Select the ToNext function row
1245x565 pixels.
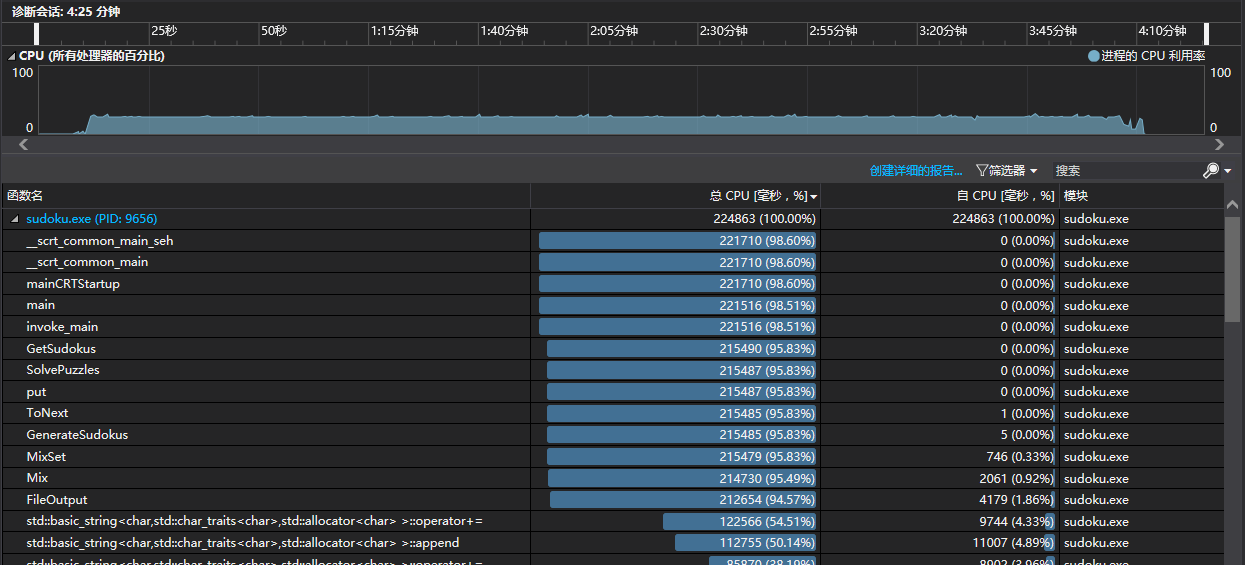click(612, 413)
